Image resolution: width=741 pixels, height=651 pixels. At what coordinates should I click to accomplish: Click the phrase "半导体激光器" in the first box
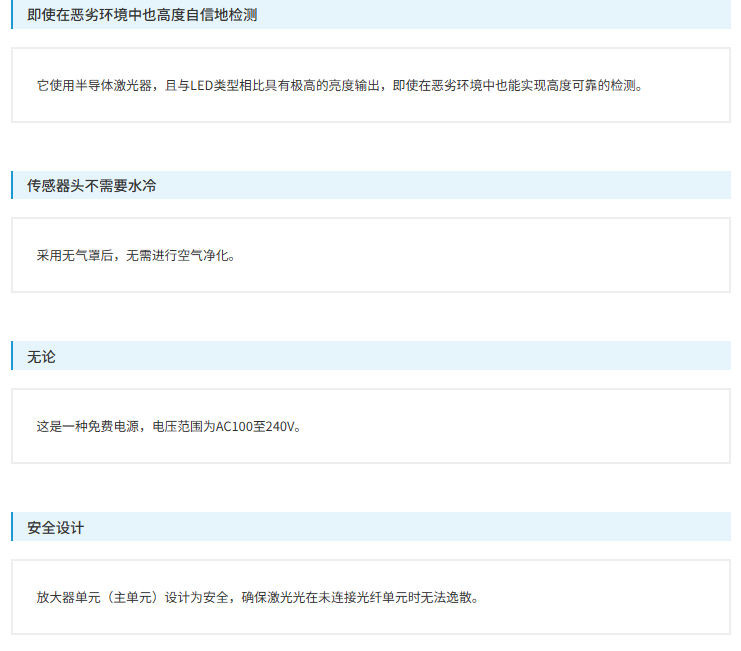click(113, 86)
